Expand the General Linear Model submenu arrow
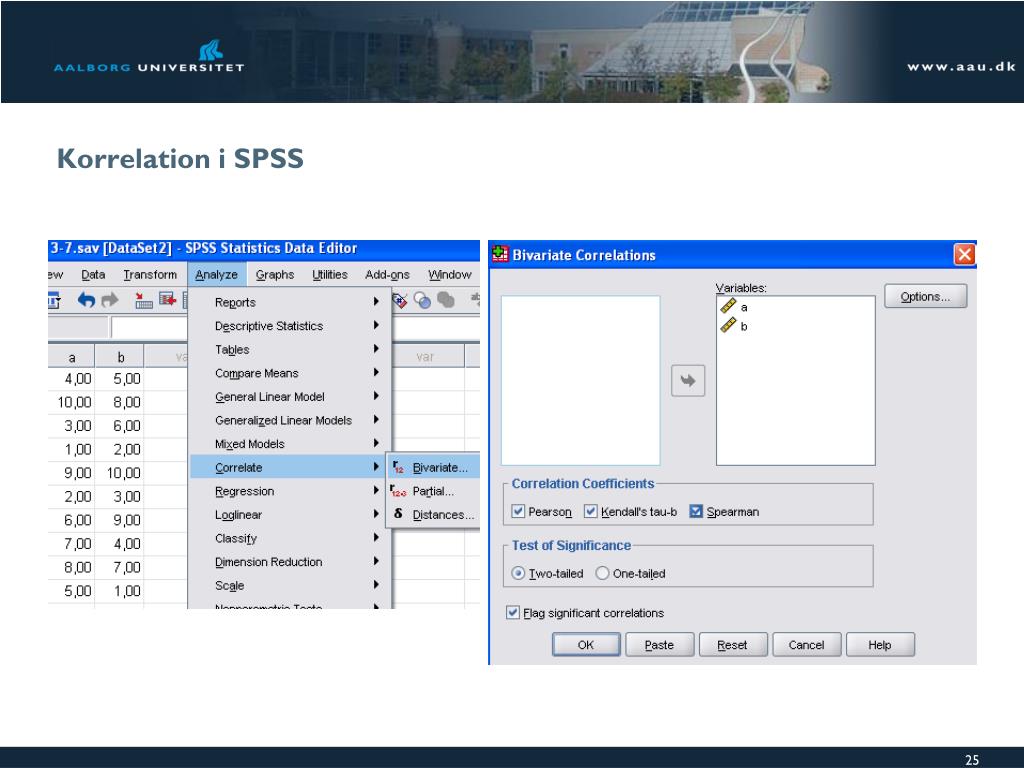Image resolution: width=1024 pixels, height=768 pixels. pyautogui.click(x=376, y=396)
